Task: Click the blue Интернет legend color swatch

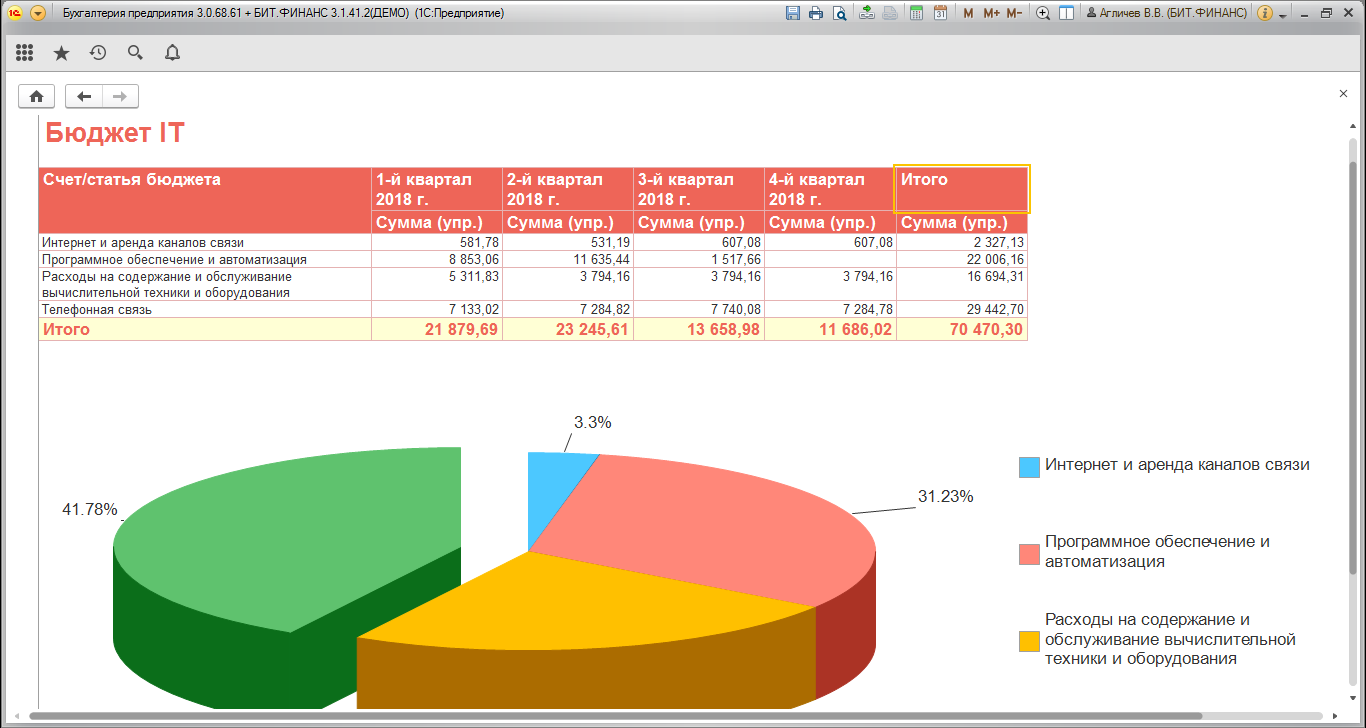Action: [x=1029, y=467]
